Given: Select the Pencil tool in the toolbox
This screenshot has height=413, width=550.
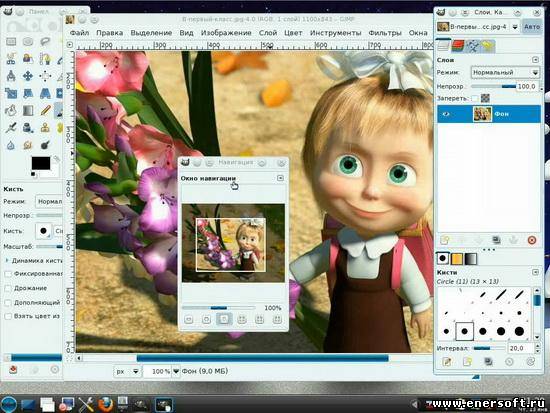Looking at the screenshot, I should 45,111.
